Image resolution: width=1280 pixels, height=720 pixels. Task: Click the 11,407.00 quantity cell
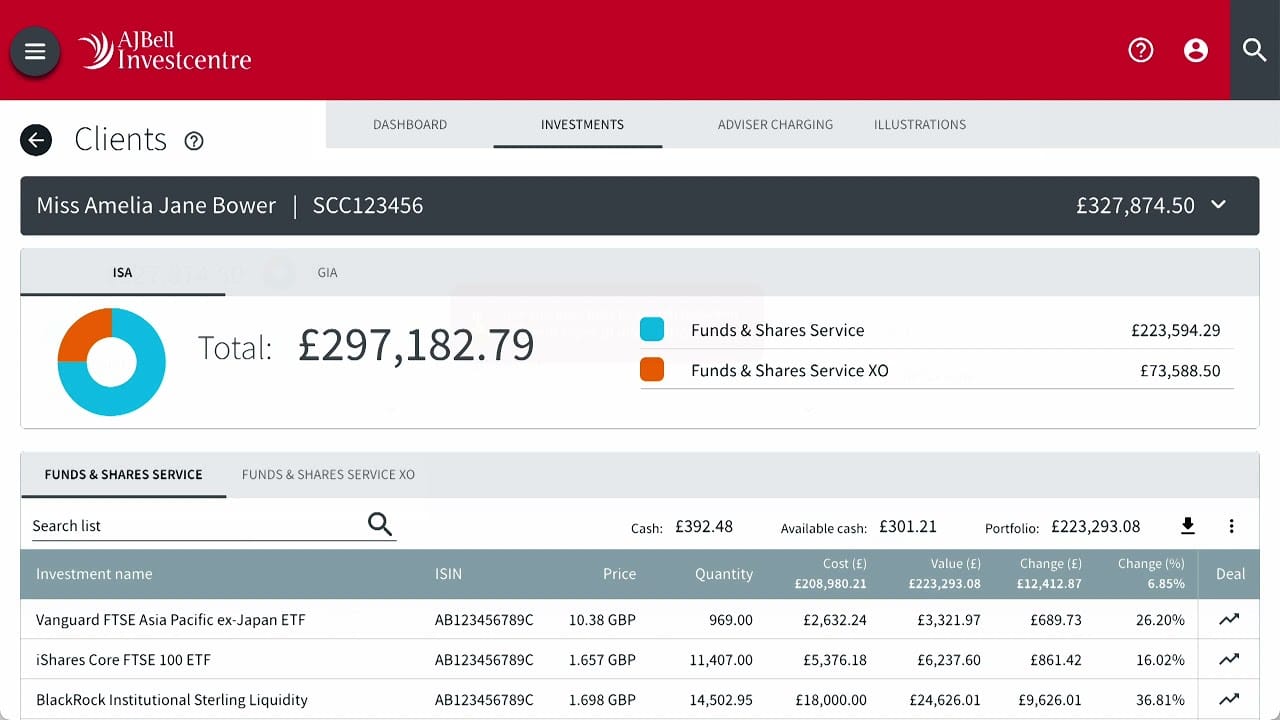coord(719,660)
